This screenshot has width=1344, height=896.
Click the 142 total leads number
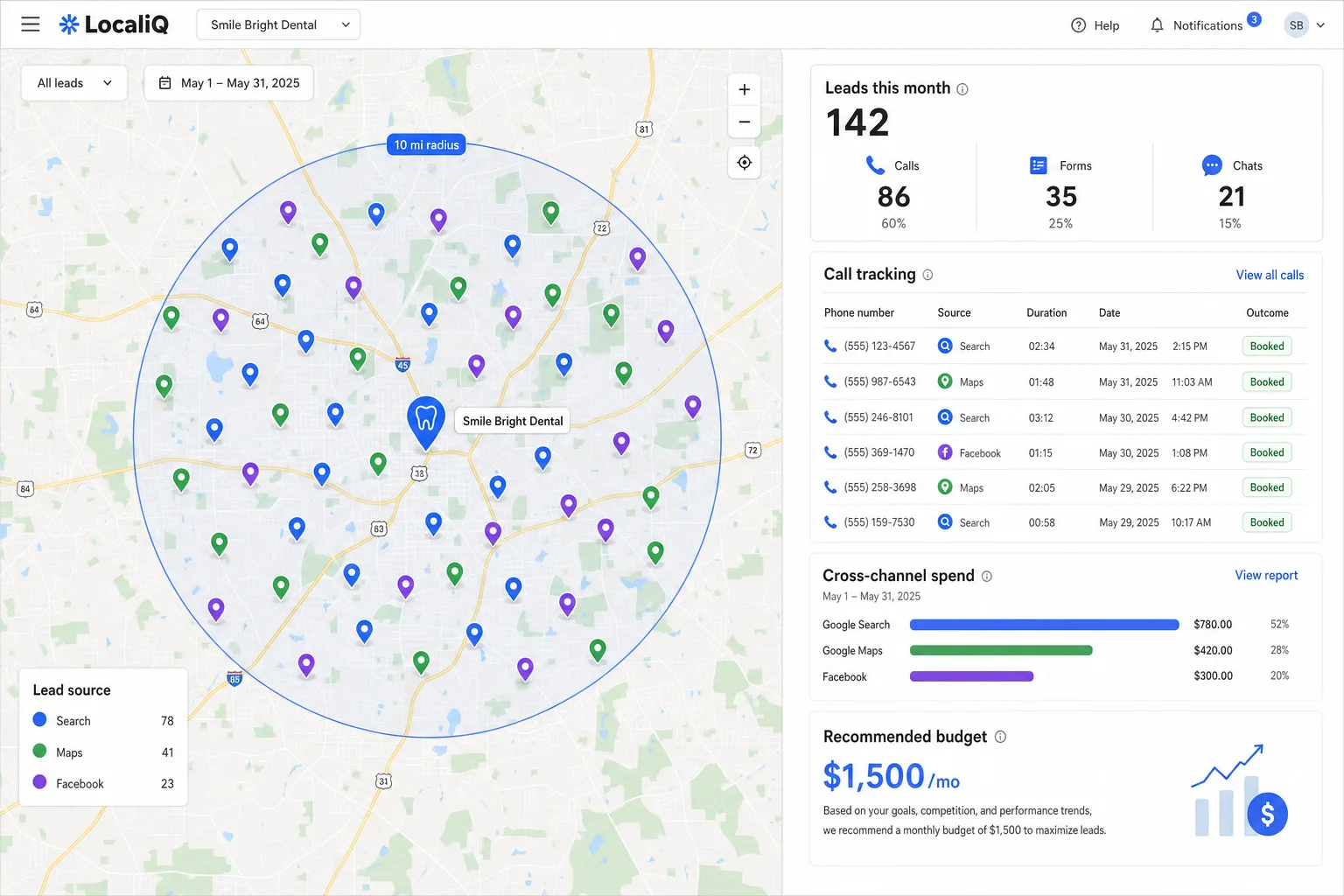coord(857,122)
